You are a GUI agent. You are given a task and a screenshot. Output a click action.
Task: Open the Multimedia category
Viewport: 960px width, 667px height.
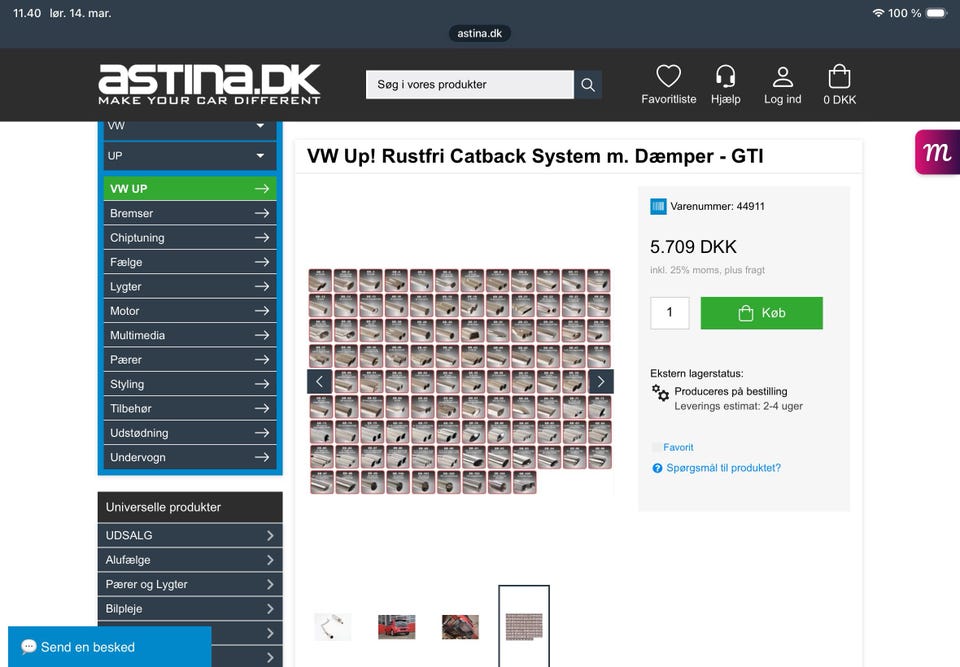pyautogui.click(x=190, y=335)
